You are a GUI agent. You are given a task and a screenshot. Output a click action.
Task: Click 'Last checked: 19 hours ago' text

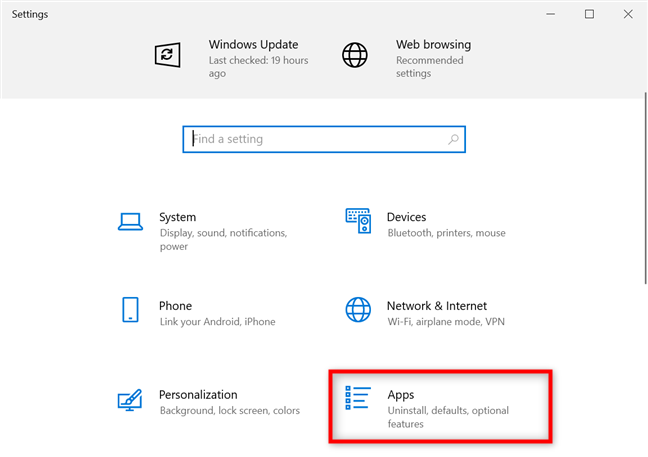tap(258, 67)
